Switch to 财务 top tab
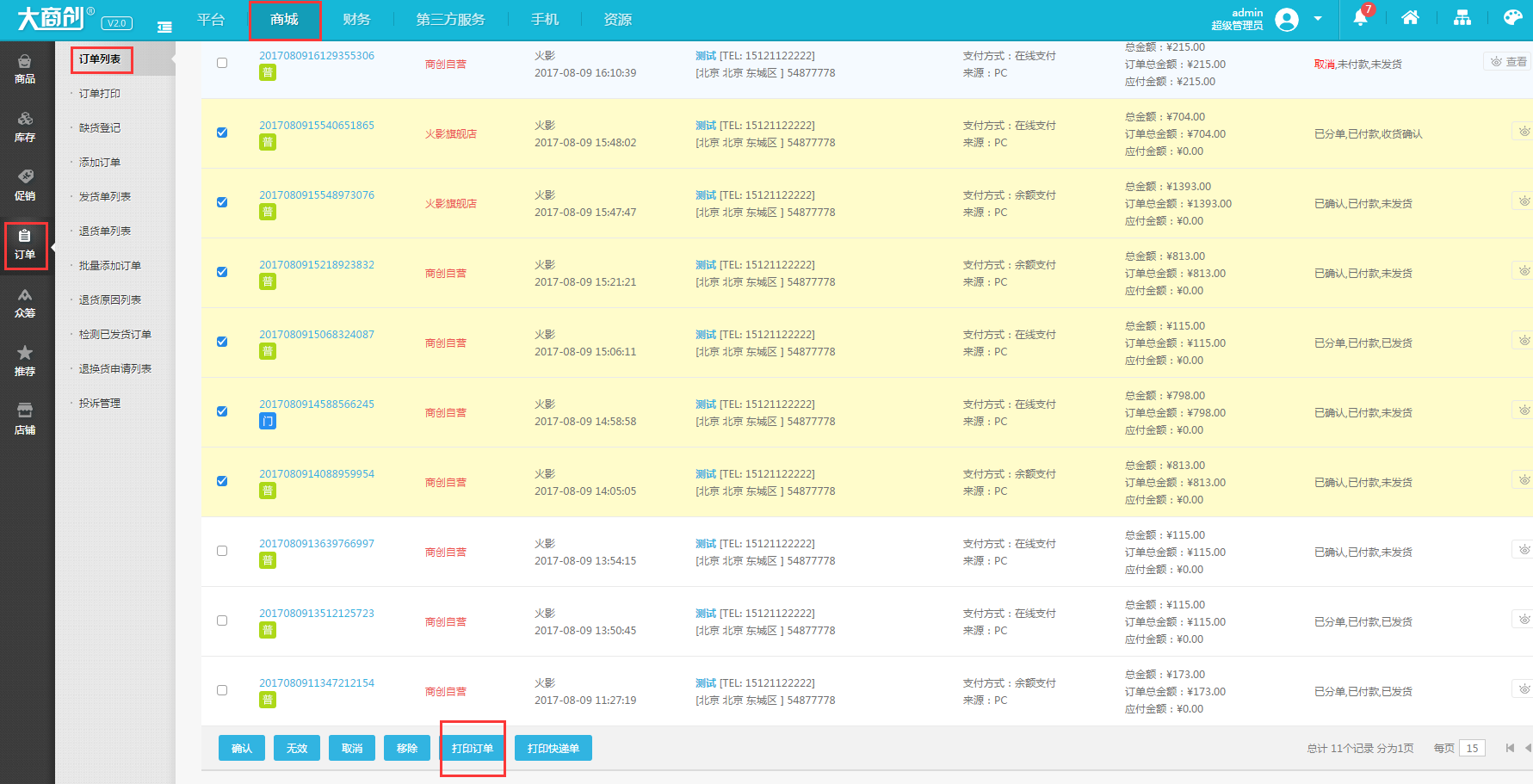 pyautogui.click(x=356, y=20)
